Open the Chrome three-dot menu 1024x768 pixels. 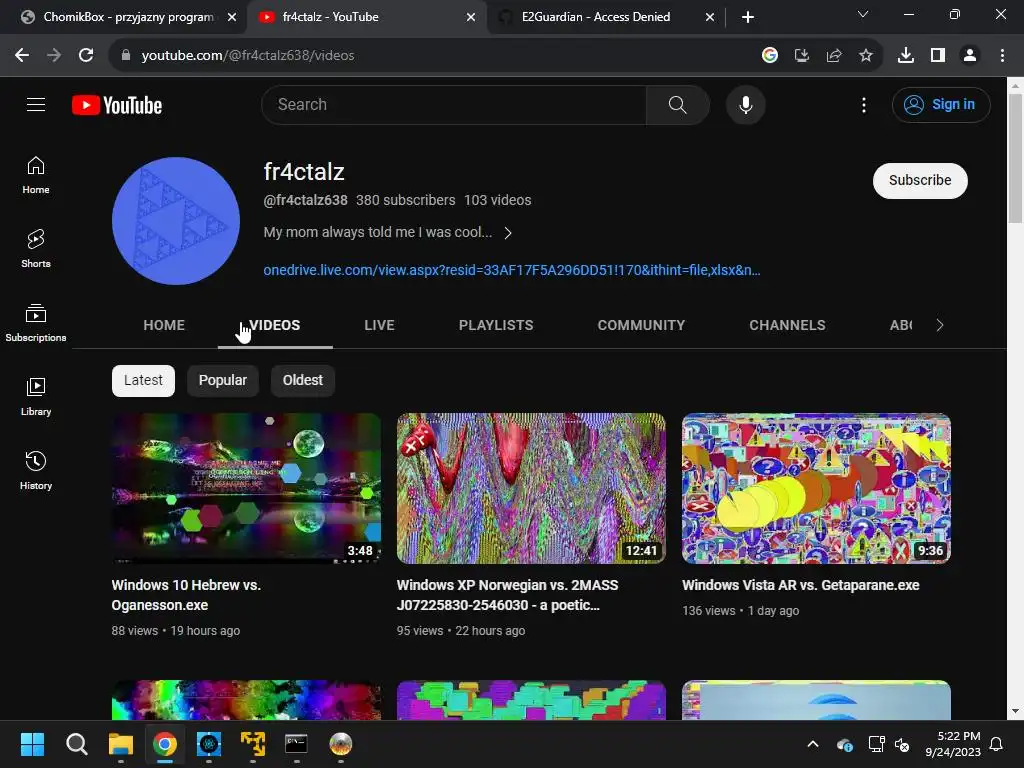[x=1002, y=56]
